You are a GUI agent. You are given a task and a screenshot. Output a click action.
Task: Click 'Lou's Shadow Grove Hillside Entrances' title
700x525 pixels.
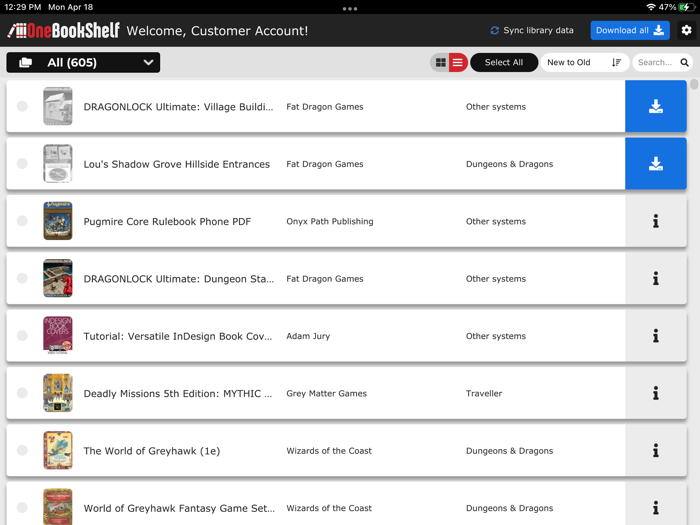click(x=176, y=164)
